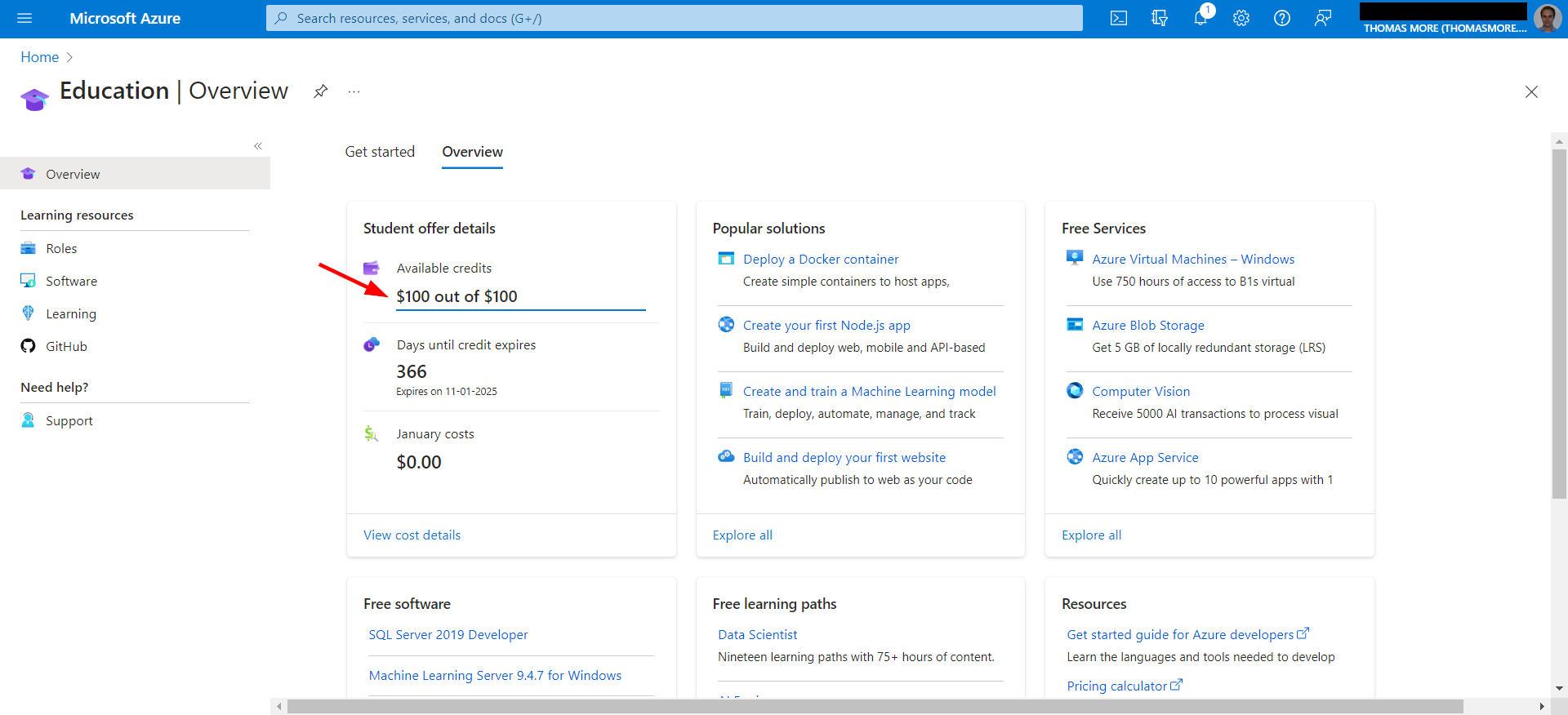Open Software in the sidebar
This screenshot has height=715, width=1568.
click(x=72, y=281)
